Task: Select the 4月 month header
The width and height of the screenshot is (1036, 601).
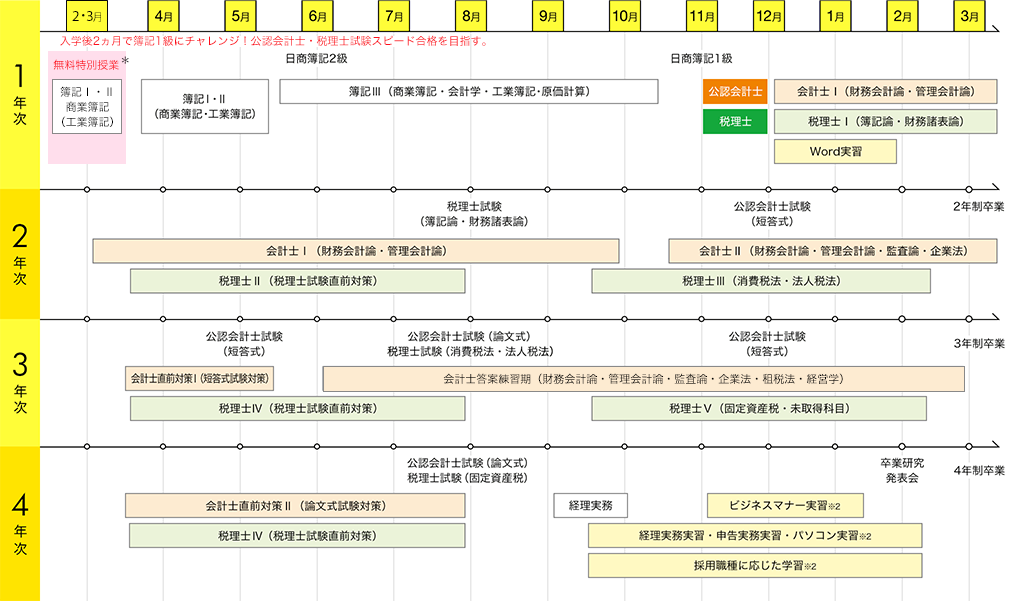Action: pos(164,16)
